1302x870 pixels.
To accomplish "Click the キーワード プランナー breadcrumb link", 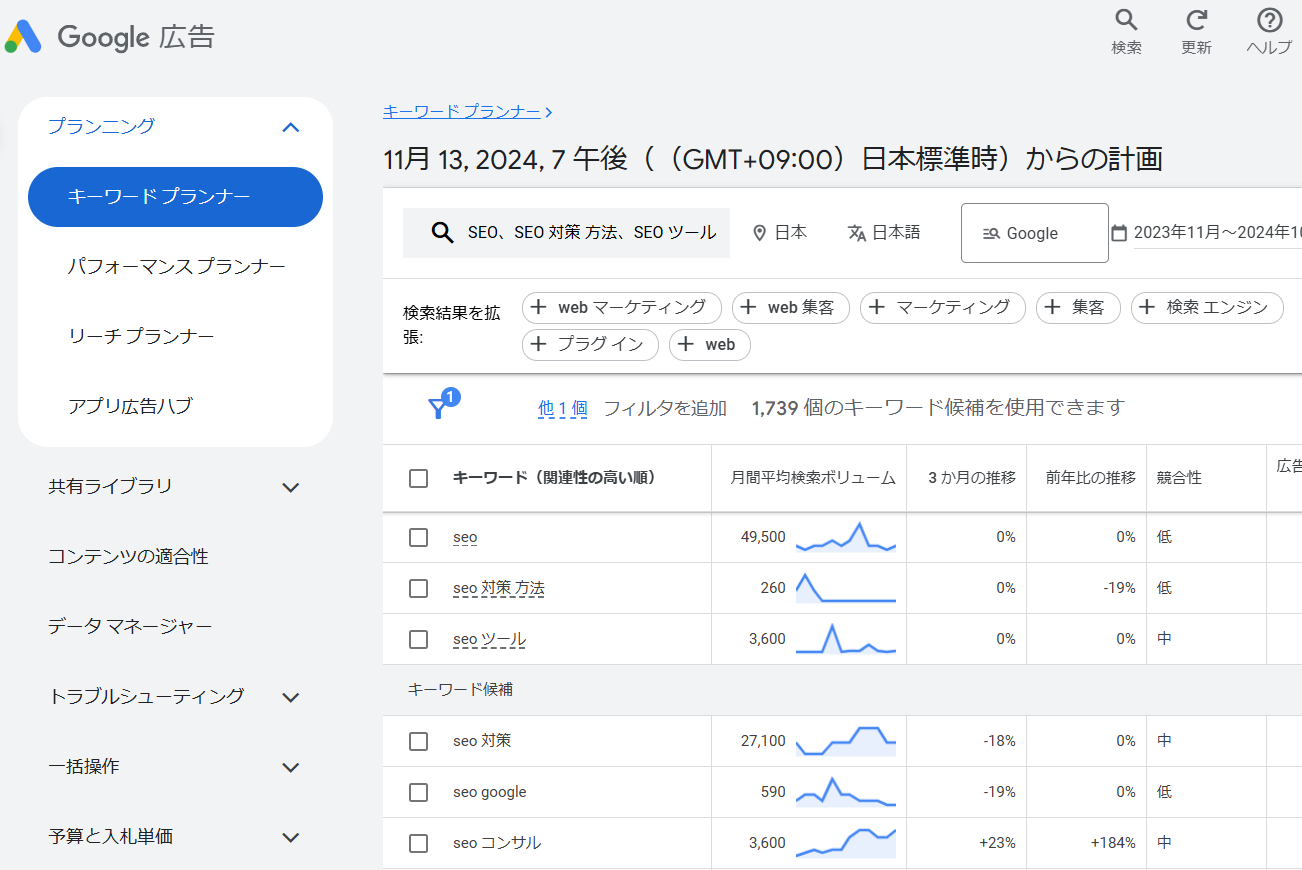I will click(462, 111).
